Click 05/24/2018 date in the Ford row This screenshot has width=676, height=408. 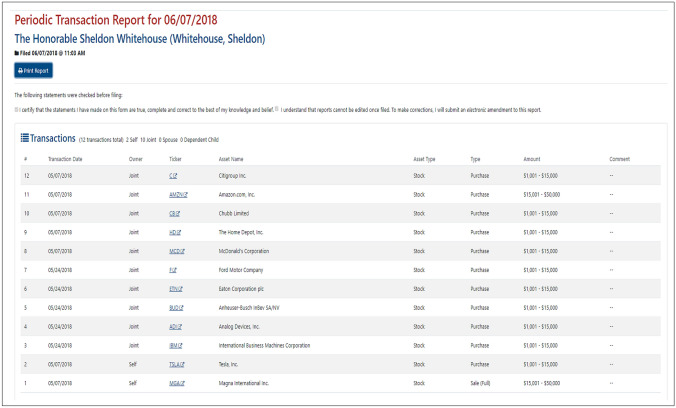(60, 270)
